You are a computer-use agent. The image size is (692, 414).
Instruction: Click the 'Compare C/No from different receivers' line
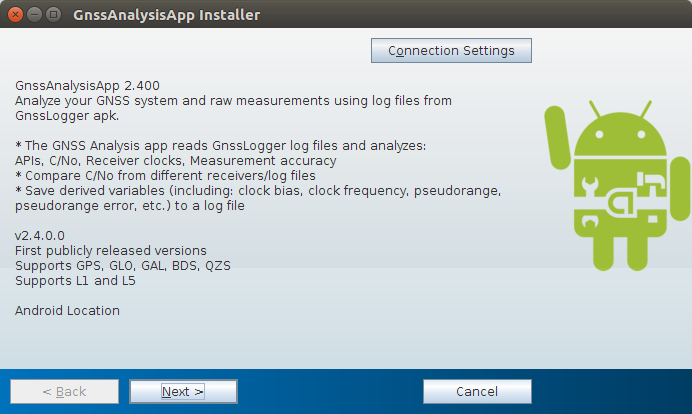click(165, 175)
